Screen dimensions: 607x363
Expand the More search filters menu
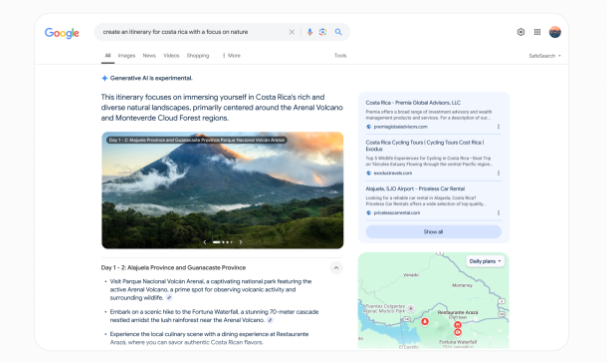tap(231, 55)
